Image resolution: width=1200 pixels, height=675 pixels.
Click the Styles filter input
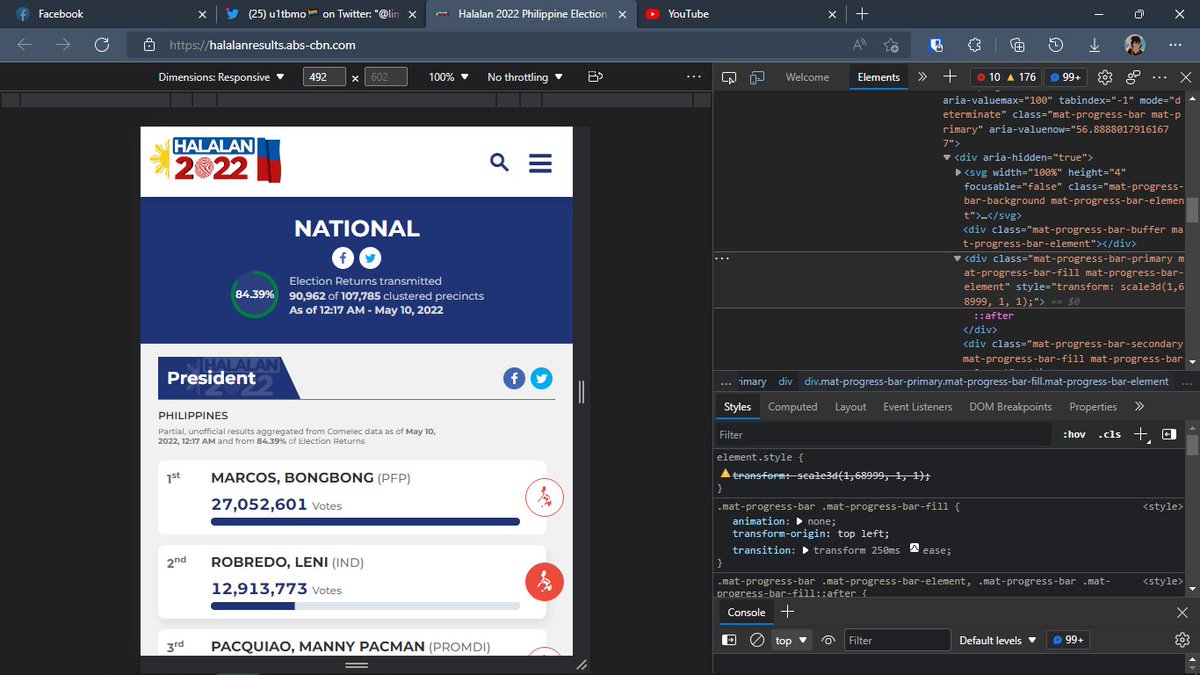tap(885, 435)
